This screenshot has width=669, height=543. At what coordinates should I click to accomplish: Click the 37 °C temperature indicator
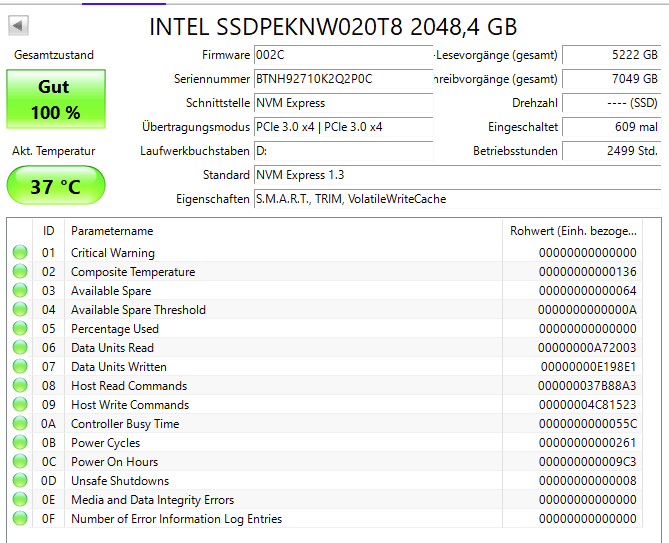click(55, 186)
